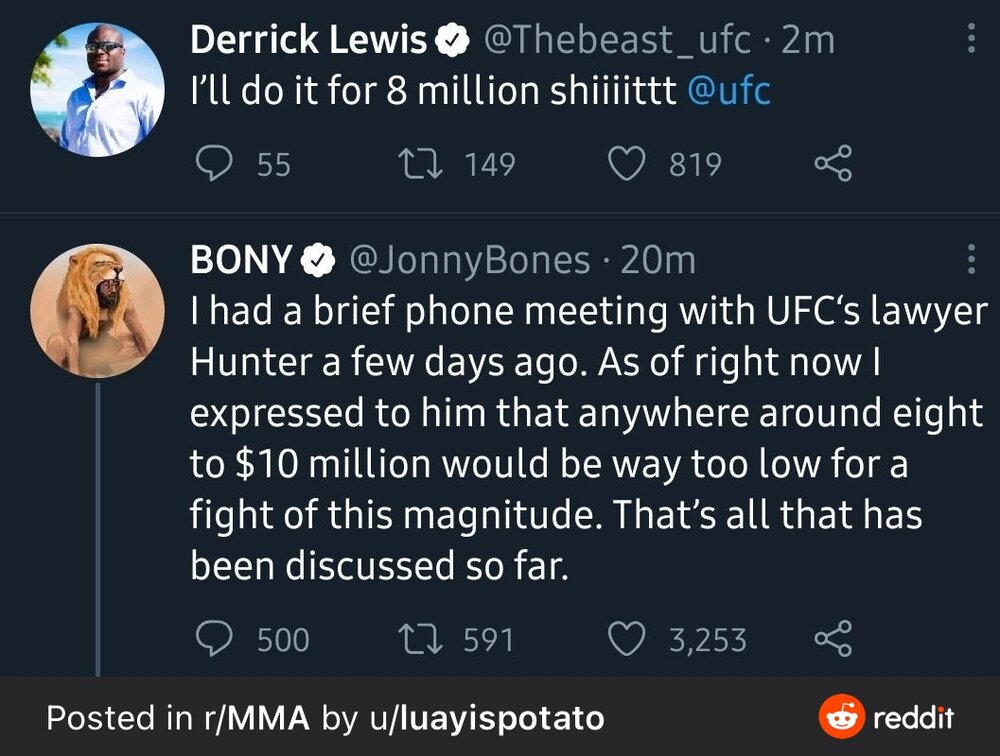Click the BONY display name

tap(241, 260)
